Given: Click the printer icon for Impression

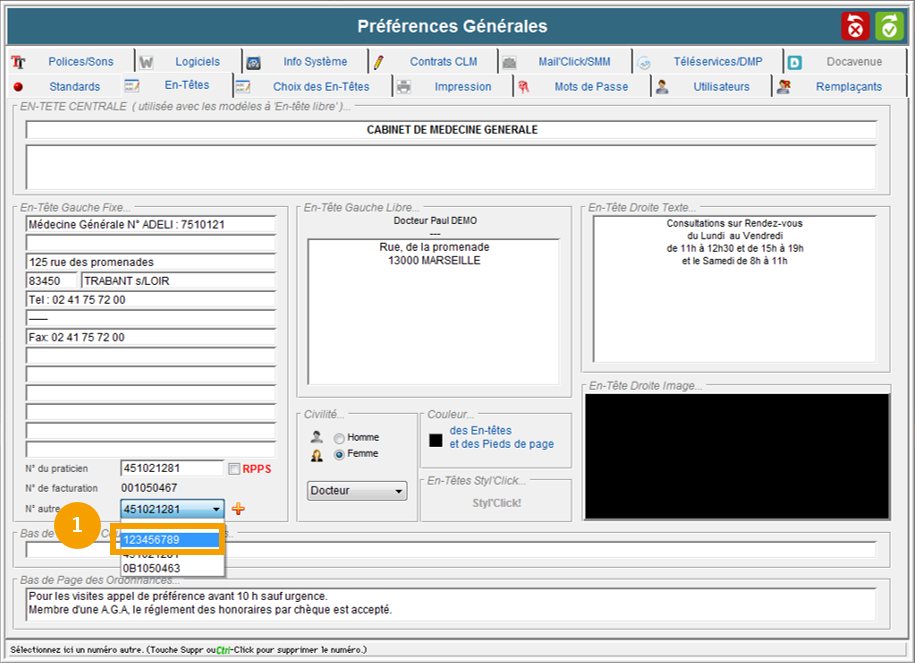Looking at the screenshot, I should pos(403,87).
